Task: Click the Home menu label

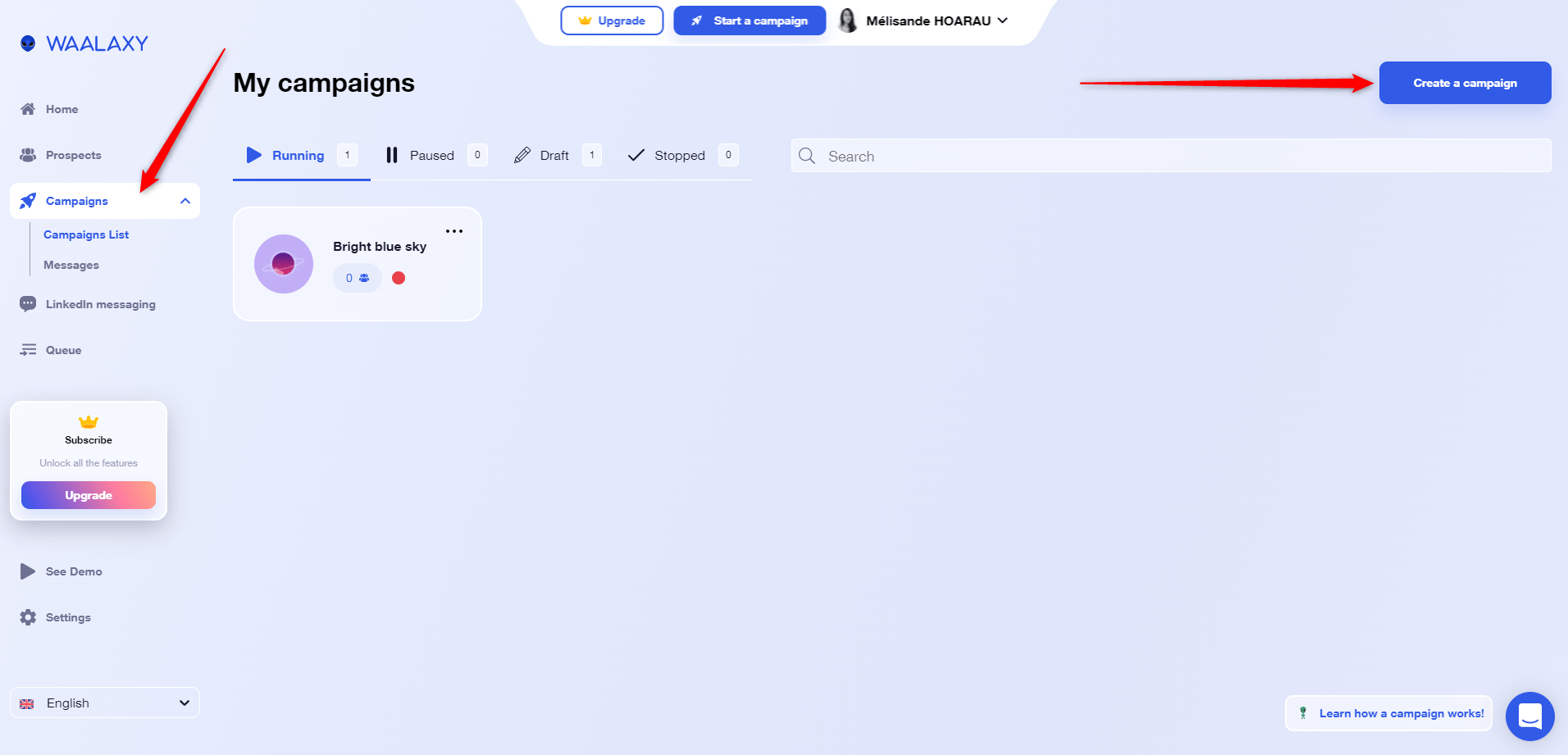Action: click(x=62, y=109)
